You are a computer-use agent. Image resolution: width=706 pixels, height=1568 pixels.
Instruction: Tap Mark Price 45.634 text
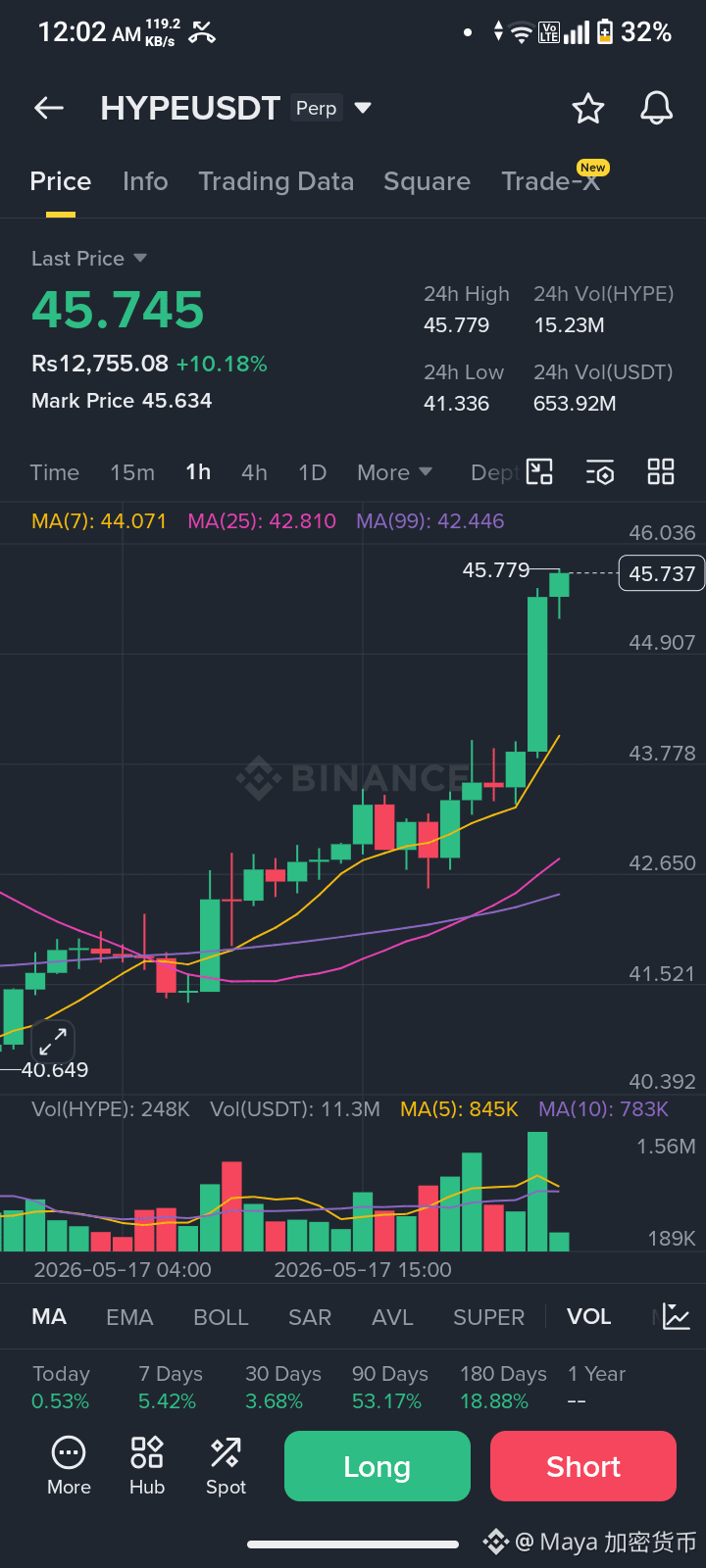click(122, 400)
